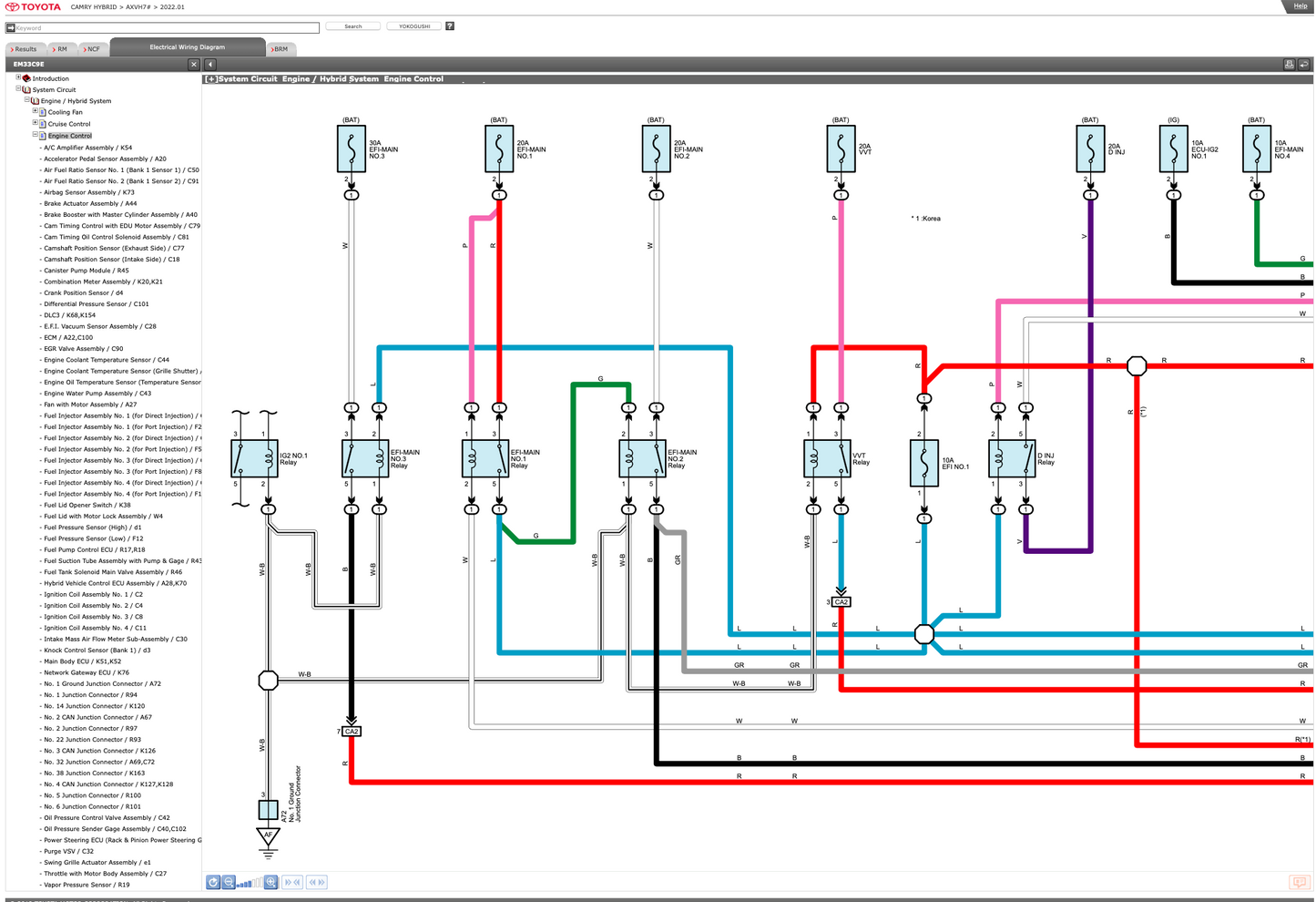Viewport: 1316px width, 902px height.
Task: Click the feedback icon at bottom right
Action: (x=1299, y=882)
